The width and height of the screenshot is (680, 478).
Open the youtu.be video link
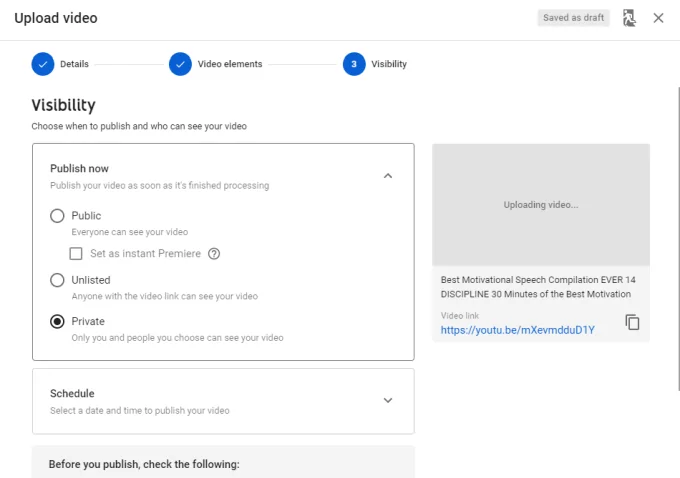pyautogui.click(x=517, y=330)
